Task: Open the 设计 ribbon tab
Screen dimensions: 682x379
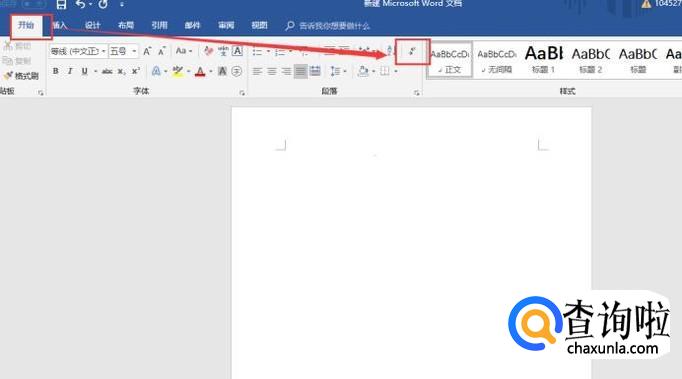Action: [92, 26]
